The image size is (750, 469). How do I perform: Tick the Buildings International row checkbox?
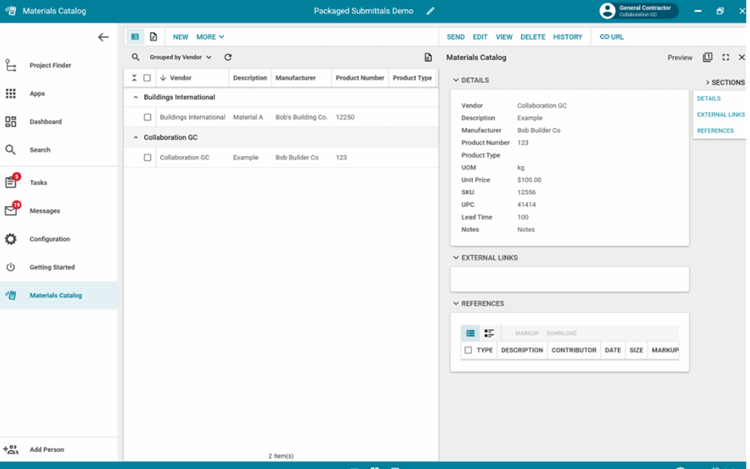click(x=147, y=117)
